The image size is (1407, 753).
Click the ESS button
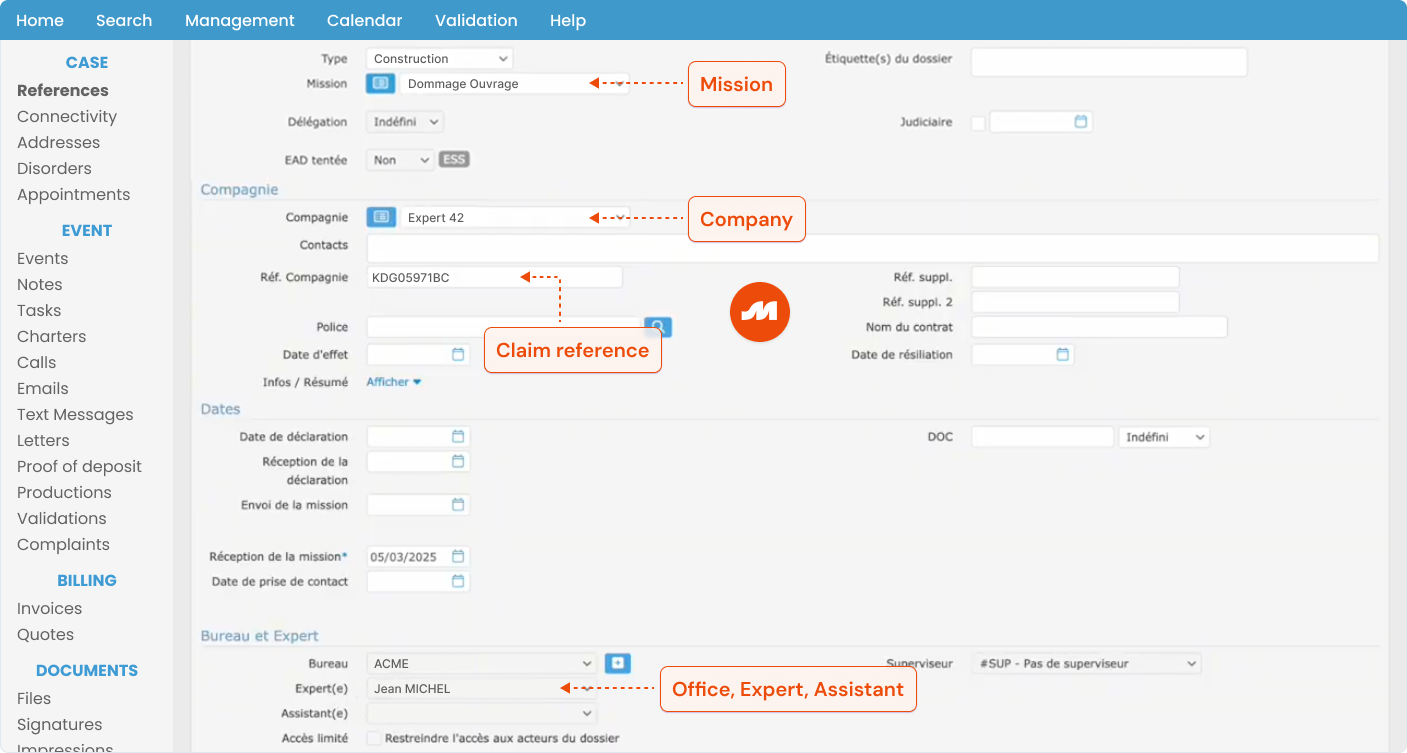[454, 159]
